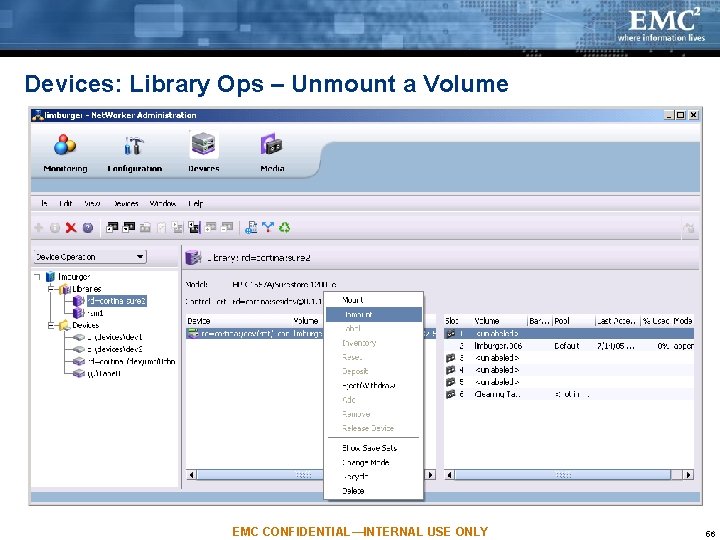Open the Configuration view

coord(134,154)
